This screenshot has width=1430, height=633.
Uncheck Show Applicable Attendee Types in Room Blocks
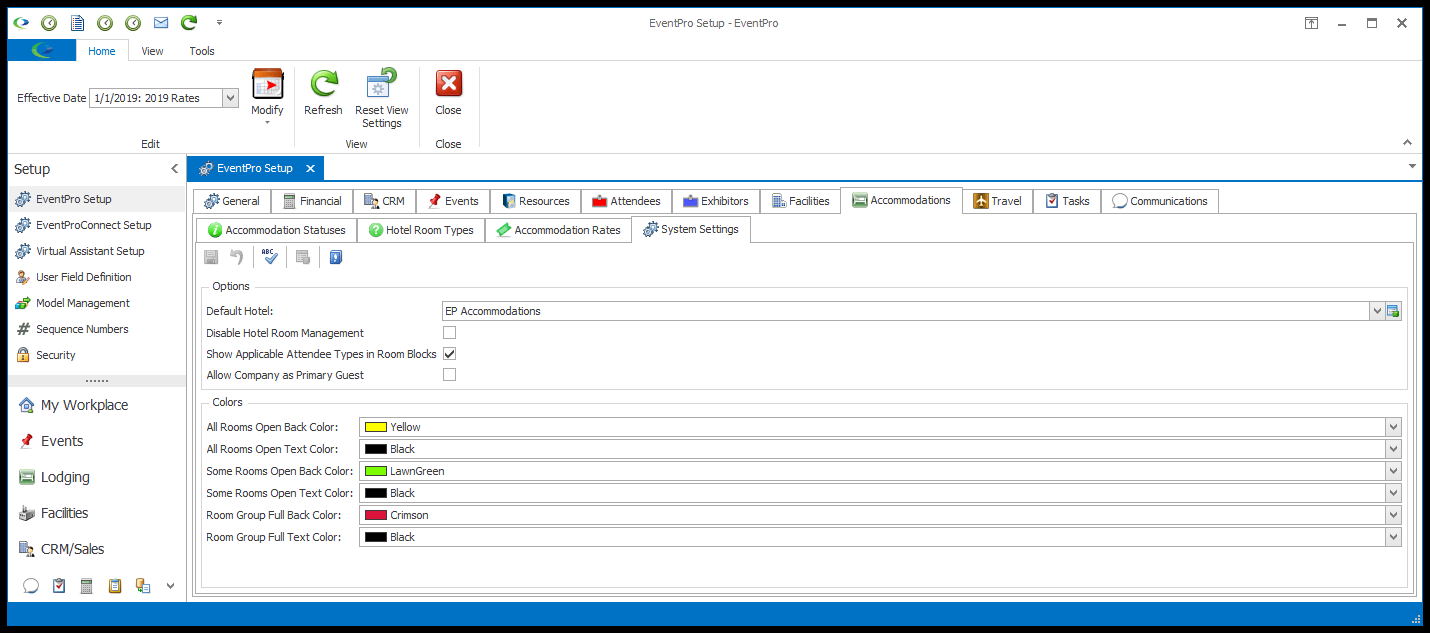tap(450, 354)
